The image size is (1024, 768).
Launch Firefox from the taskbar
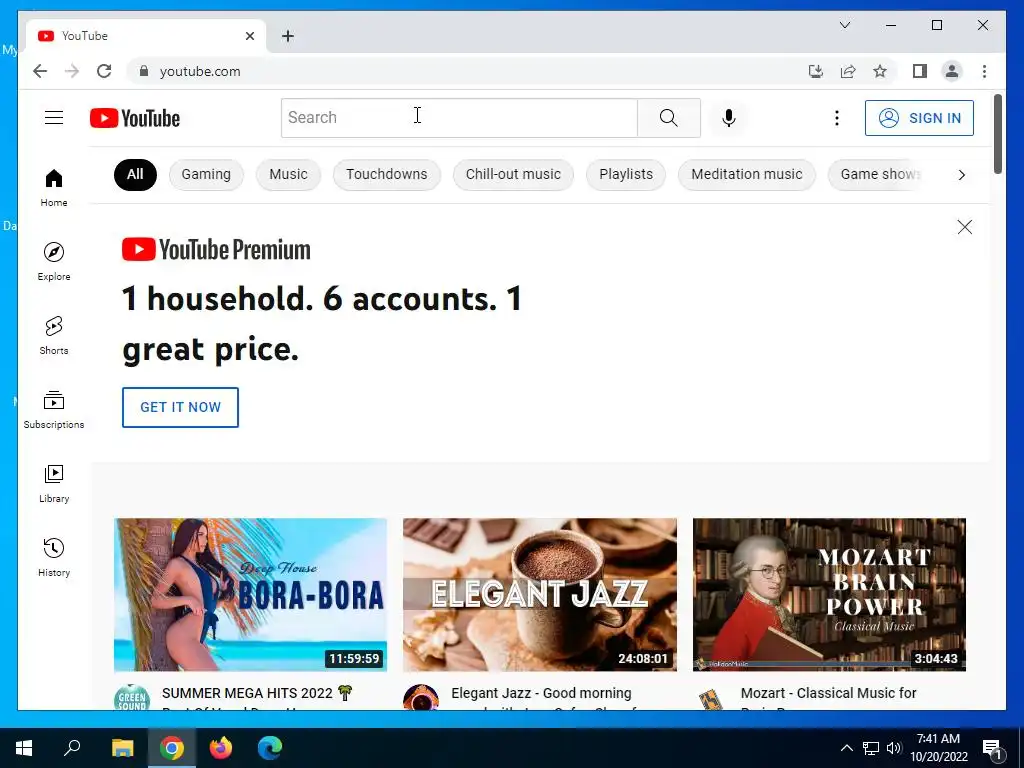(221, 748)
